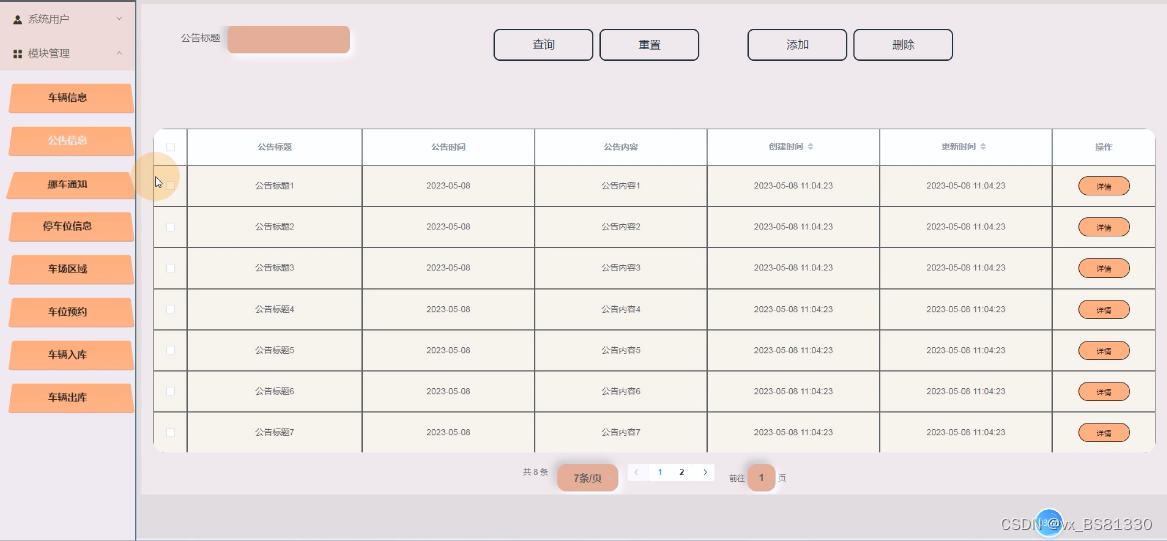Collapse the 模块管理 menu chevron
The height and width of the screenshot is (541, 1167).
(x=119, y=53)
